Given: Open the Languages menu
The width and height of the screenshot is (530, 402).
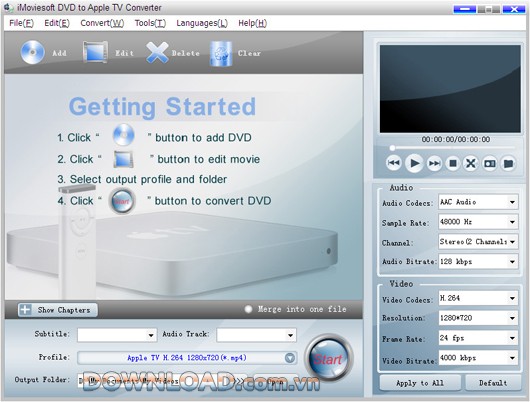Looking at the screenshot, I should click(x=202, y=23).
